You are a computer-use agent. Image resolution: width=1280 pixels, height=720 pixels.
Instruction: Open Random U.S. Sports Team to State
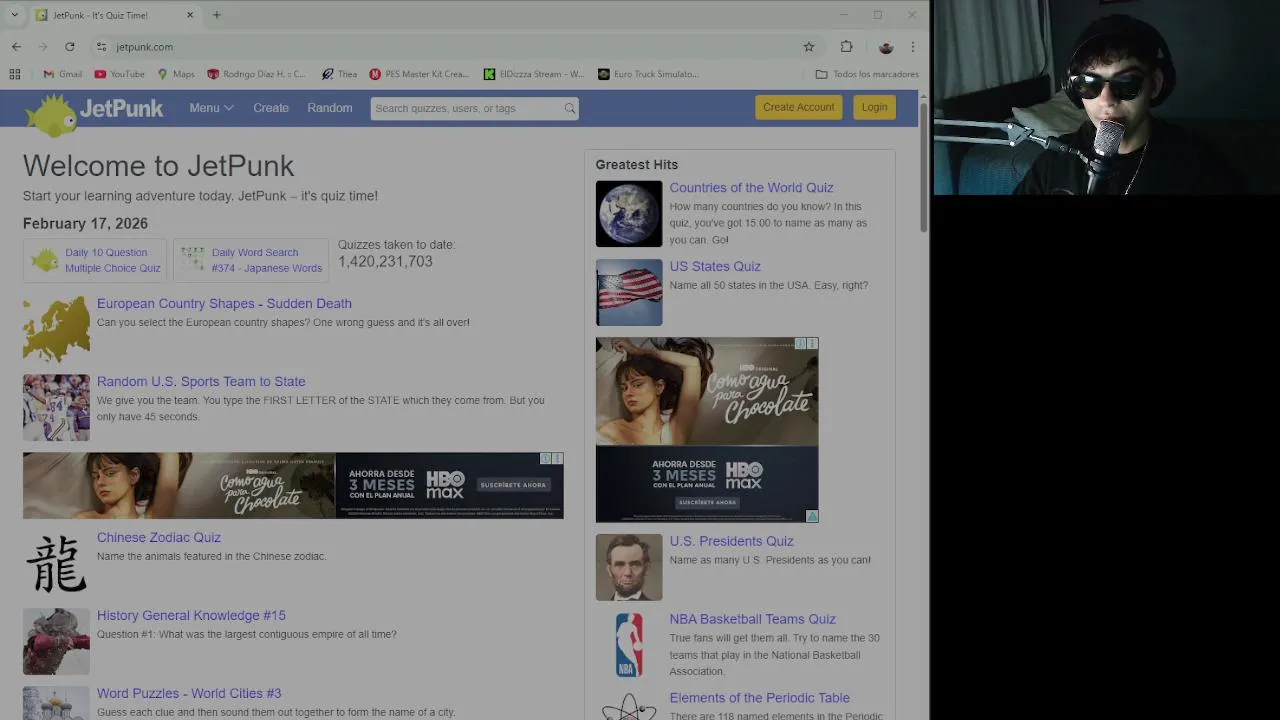tap(201, 381)
